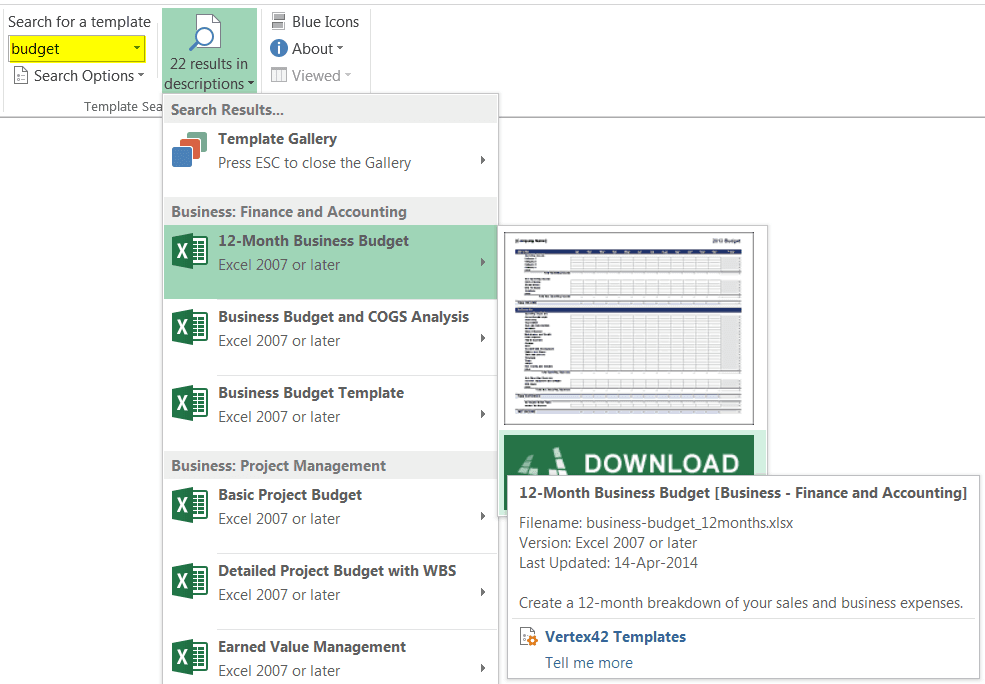
Task: Click the Filename: business-budget_12months.xlsx text
Action: tap(656, 523)
